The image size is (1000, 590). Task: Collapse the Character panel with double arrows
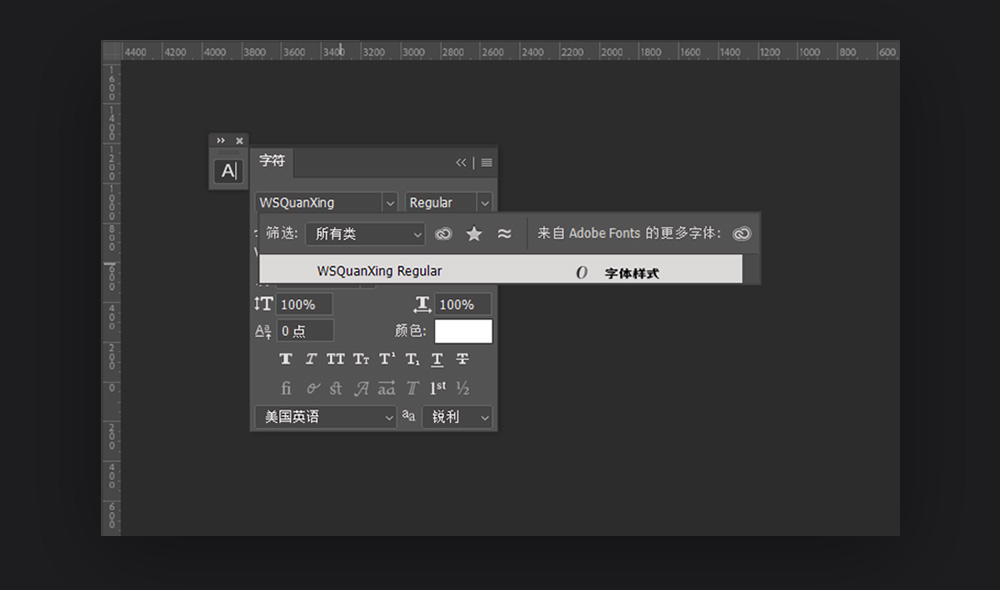point(461,163)
